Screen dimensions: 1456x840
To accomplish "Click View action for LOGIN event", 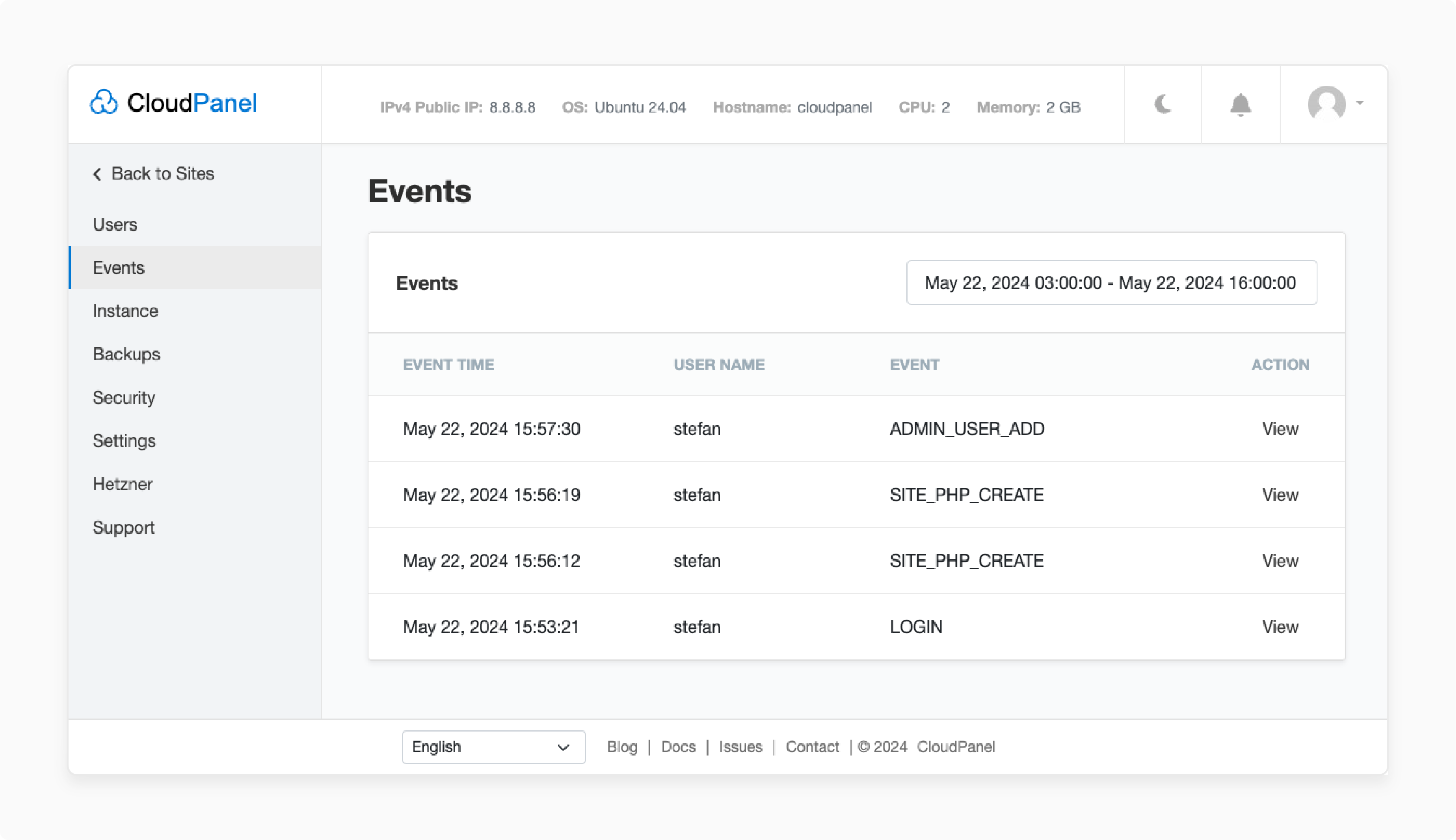I will 1280,627.
